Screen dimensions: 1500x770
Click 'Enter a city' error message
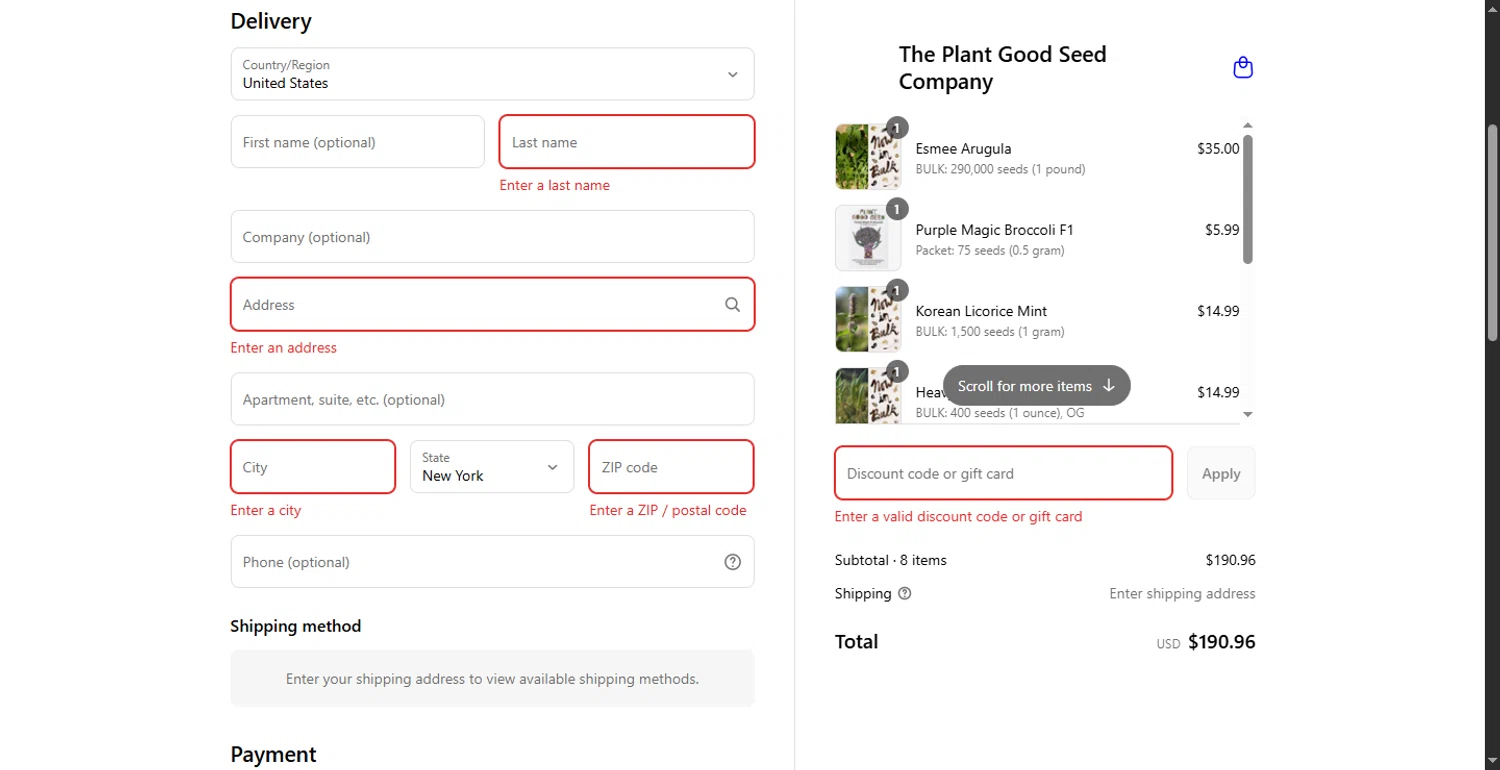pyautogui.click(x=266, y=510)
